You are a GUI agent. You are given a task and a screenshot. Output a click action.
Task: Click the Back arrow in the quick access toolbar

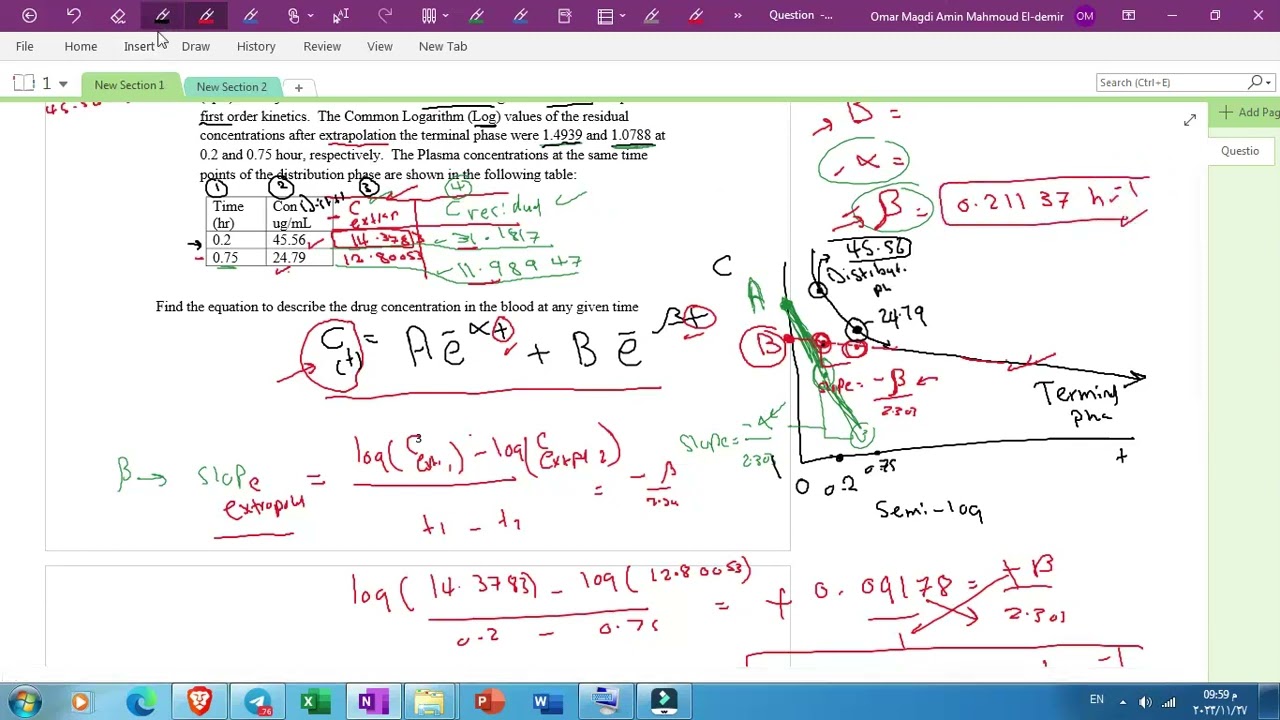point(29,16)
